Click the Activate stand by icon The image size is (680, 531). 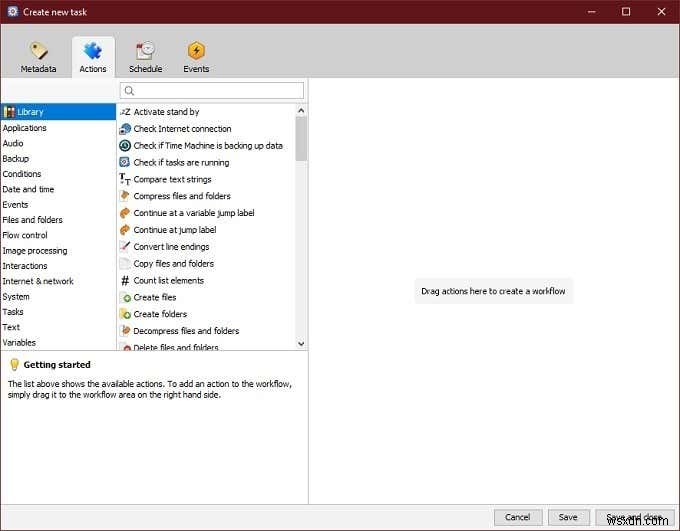pos(125,112)
